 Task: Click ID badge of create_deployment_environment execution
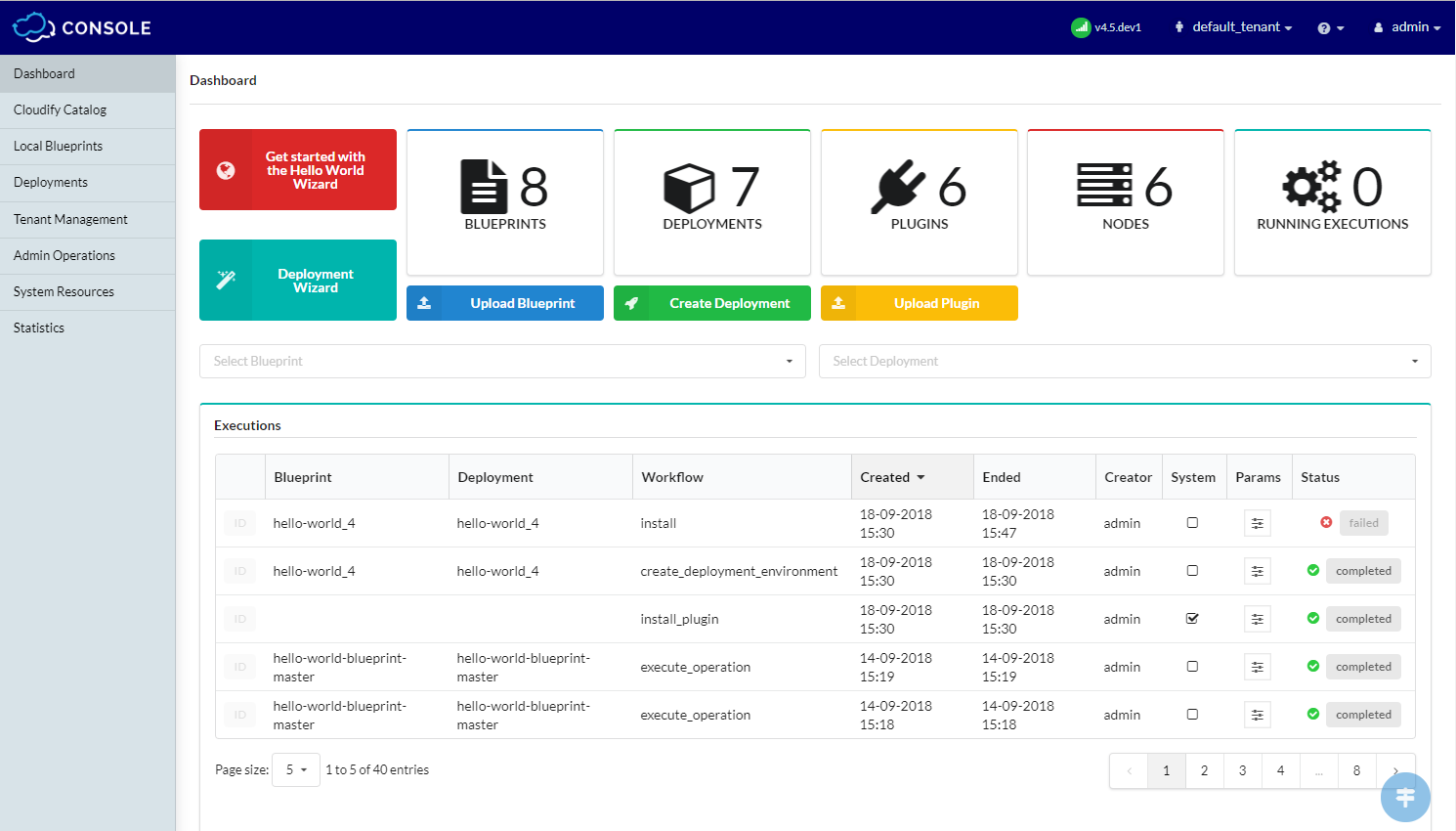[240, 571]
